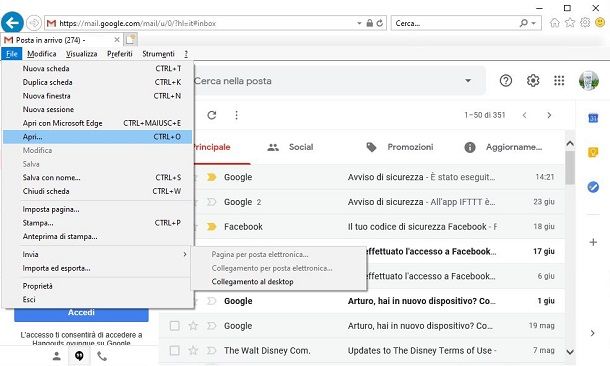Expand the Cerca search provider dropdown arrow
The width and height of the screenshot is (610, 366).
tap(534, 23)
